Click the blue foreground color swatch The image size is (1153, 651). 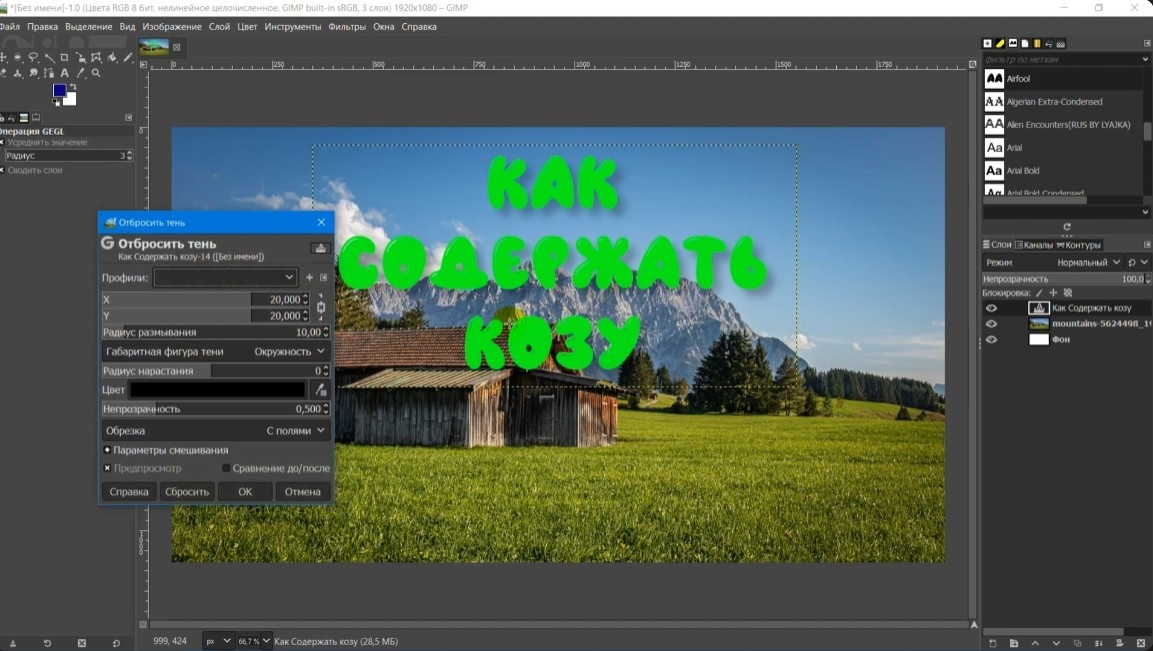[x=60, y=90]
